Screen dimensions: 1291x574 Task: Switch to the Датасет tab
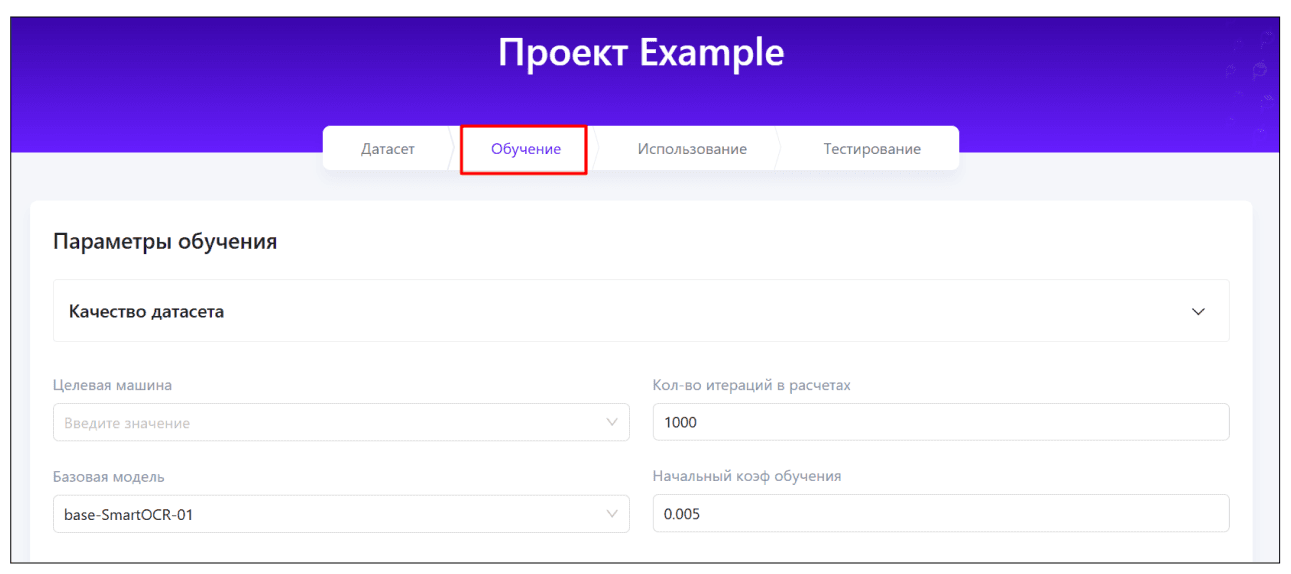click(387, 149)
